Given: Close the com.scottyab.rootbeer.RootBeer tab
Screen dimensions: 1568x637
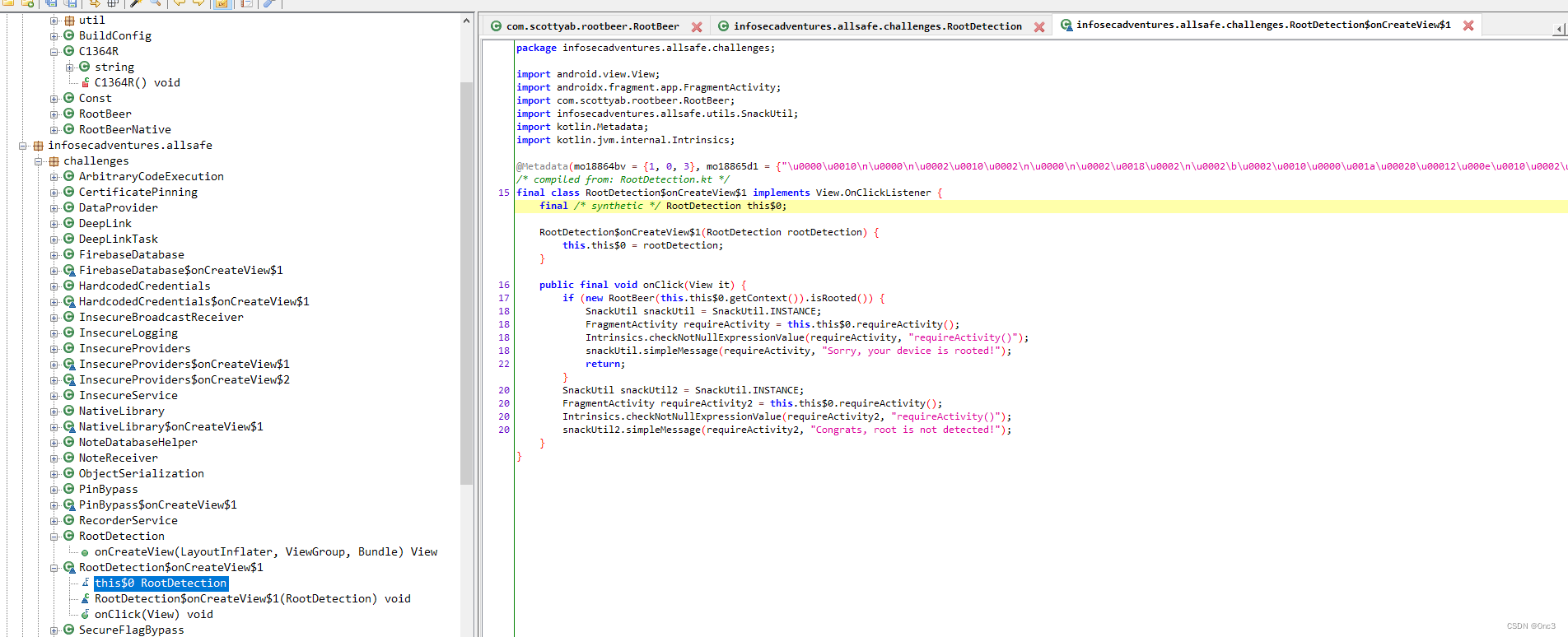Looking at the screenshot, I should pos(697,27).
